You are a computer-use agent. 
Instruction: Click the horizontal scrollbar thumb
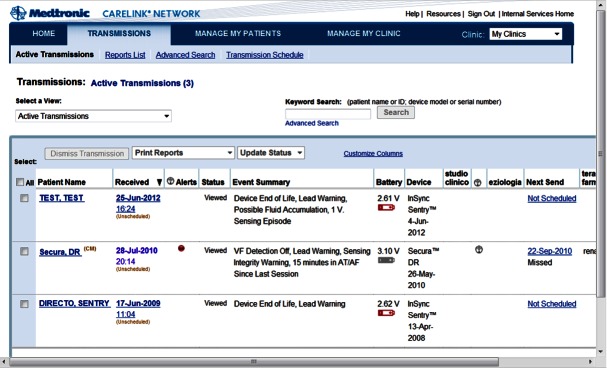pyautogui.click(x=254, y=361)
